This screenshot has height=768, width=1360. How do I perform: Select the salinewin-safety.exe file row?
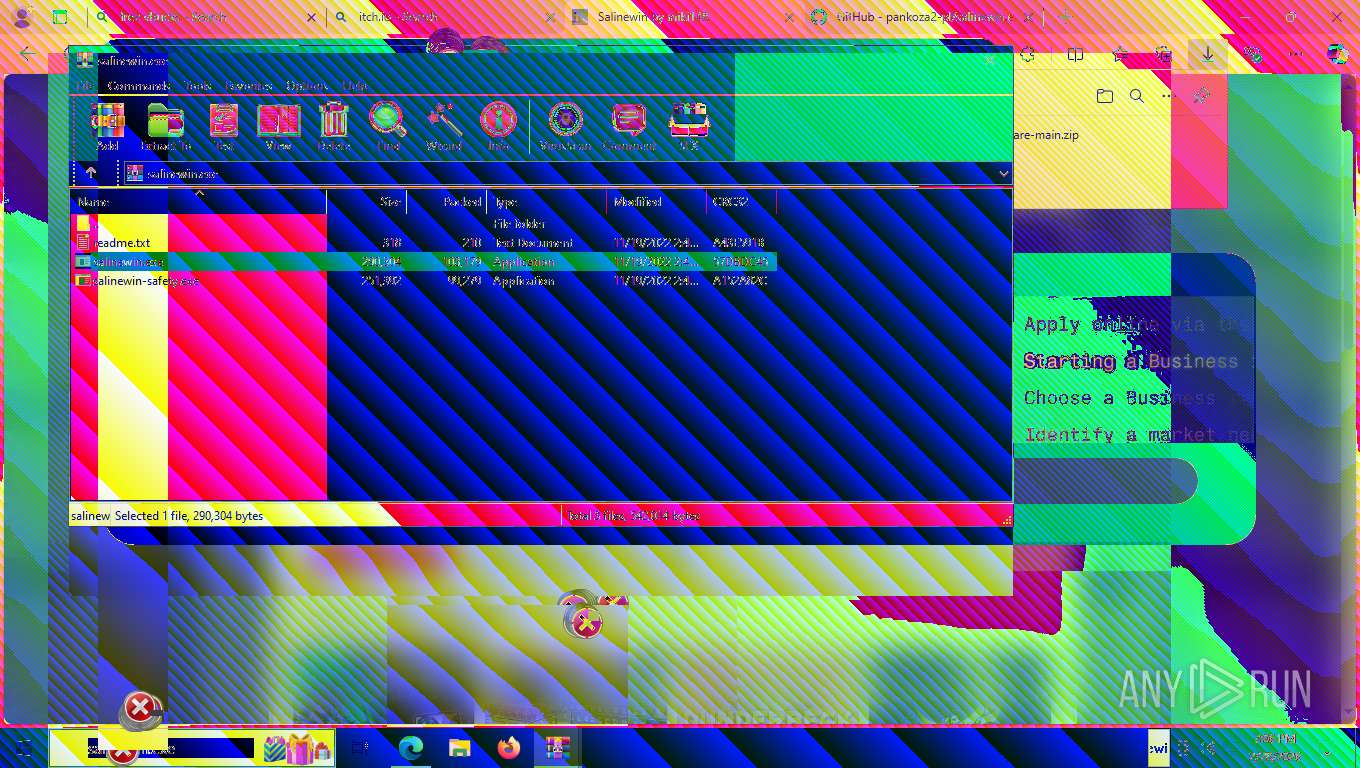coord(424,281)
